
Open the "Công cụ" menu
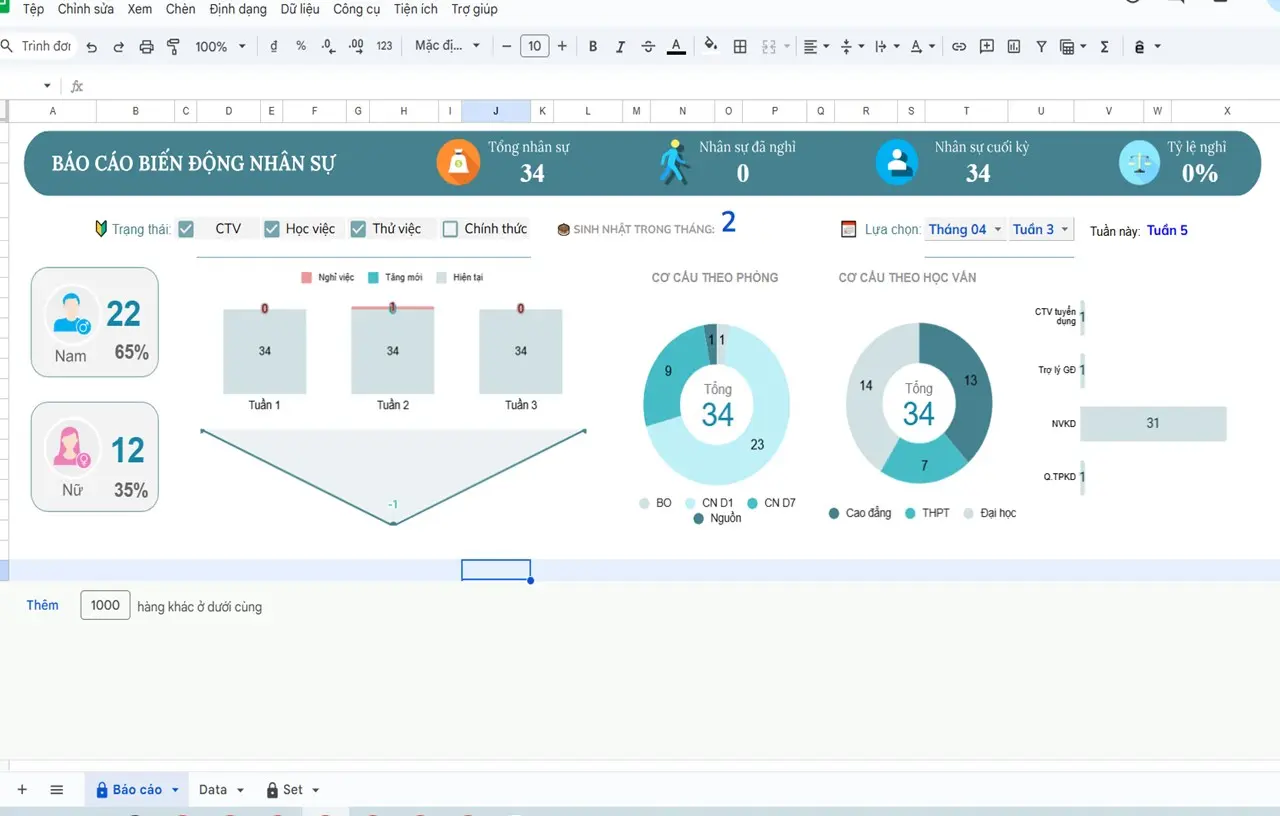[x=358, y=9]
